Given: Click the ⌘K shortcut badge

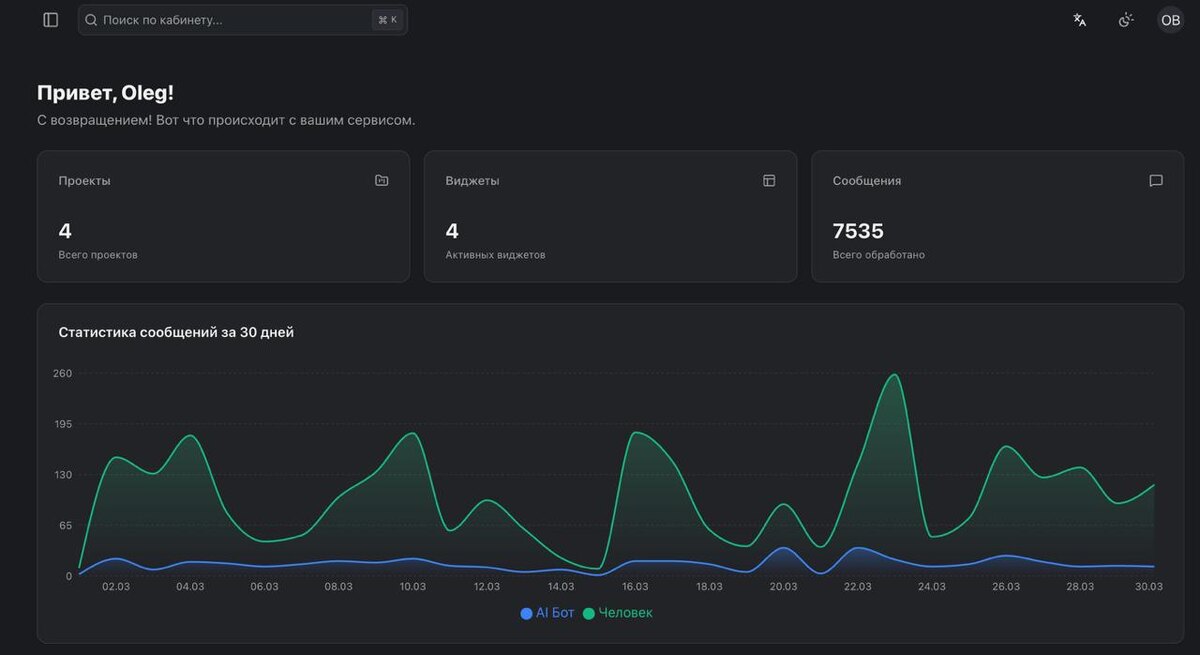Looking at the screenshot, I should coord(387,20).
